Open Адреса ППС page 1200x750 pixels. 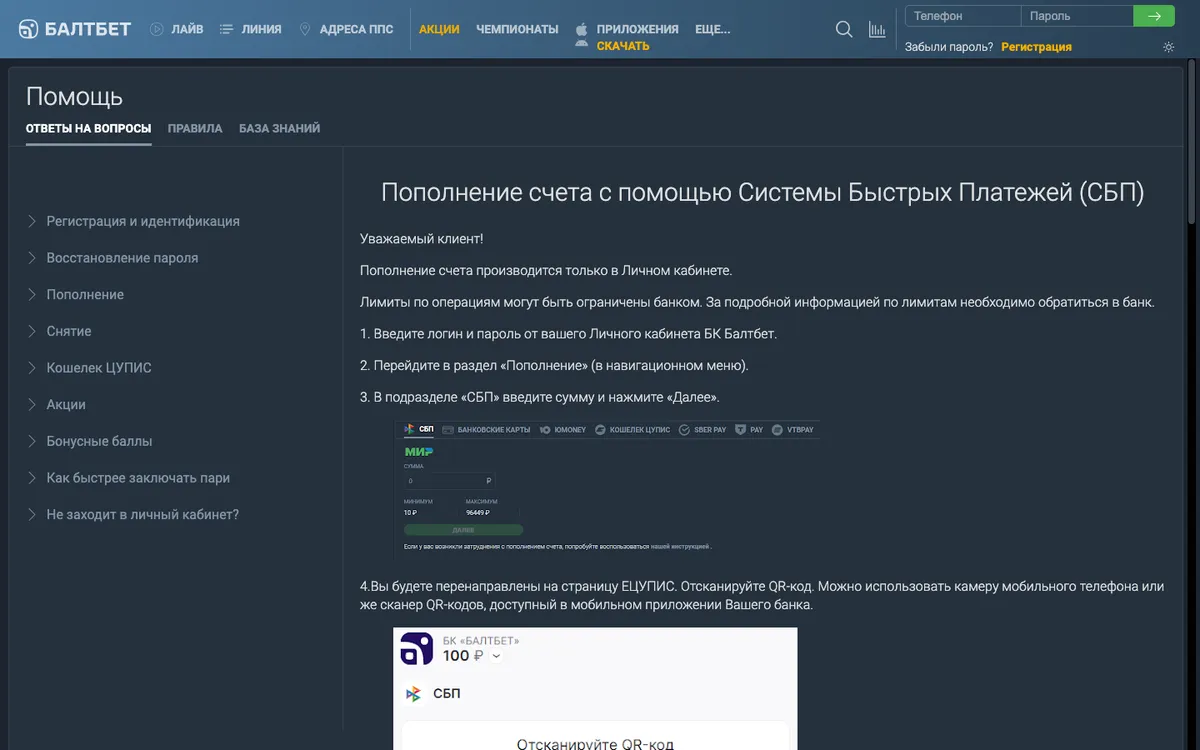pyautogui.click(x=346, y=29)
